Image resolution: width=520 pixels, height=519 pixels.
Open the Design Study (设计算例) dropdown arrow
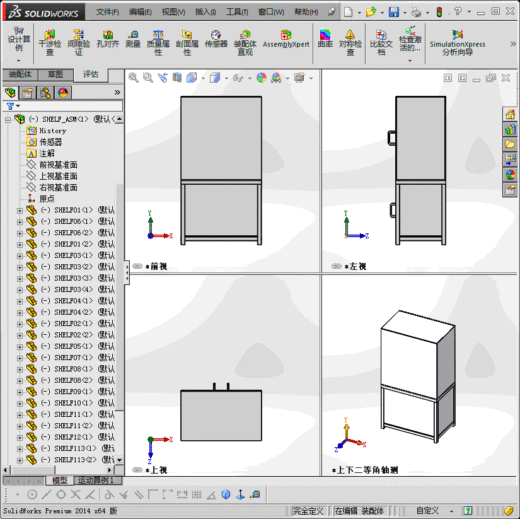coord(19,61)
